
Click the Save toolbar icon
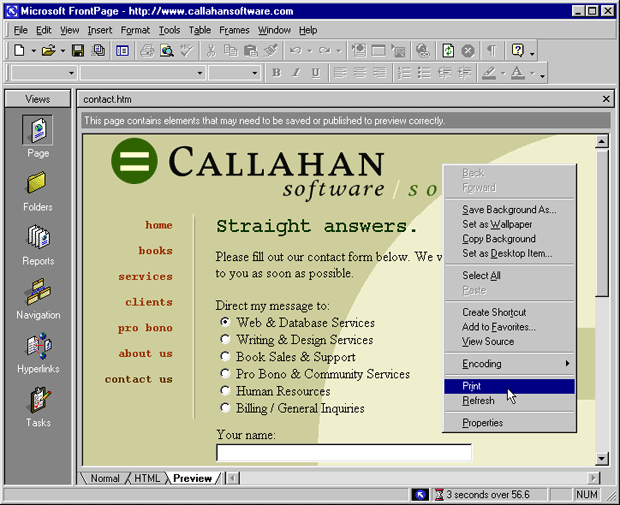77,50
